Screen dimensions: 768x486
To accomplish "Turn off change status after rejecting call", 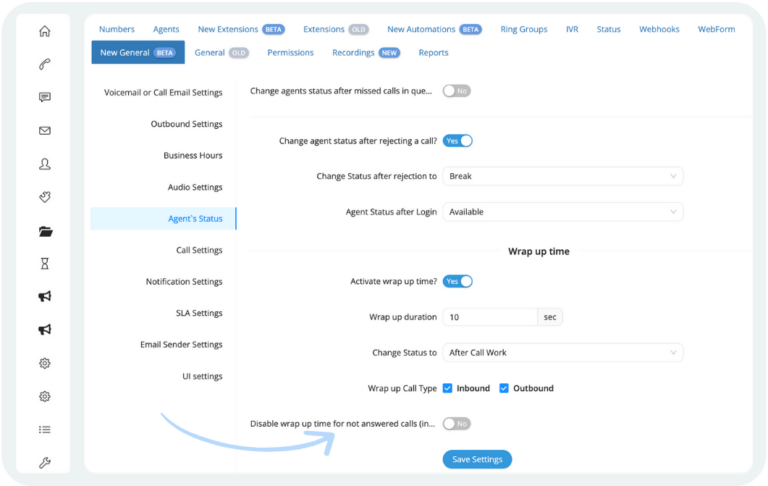I will pos(457,141).
